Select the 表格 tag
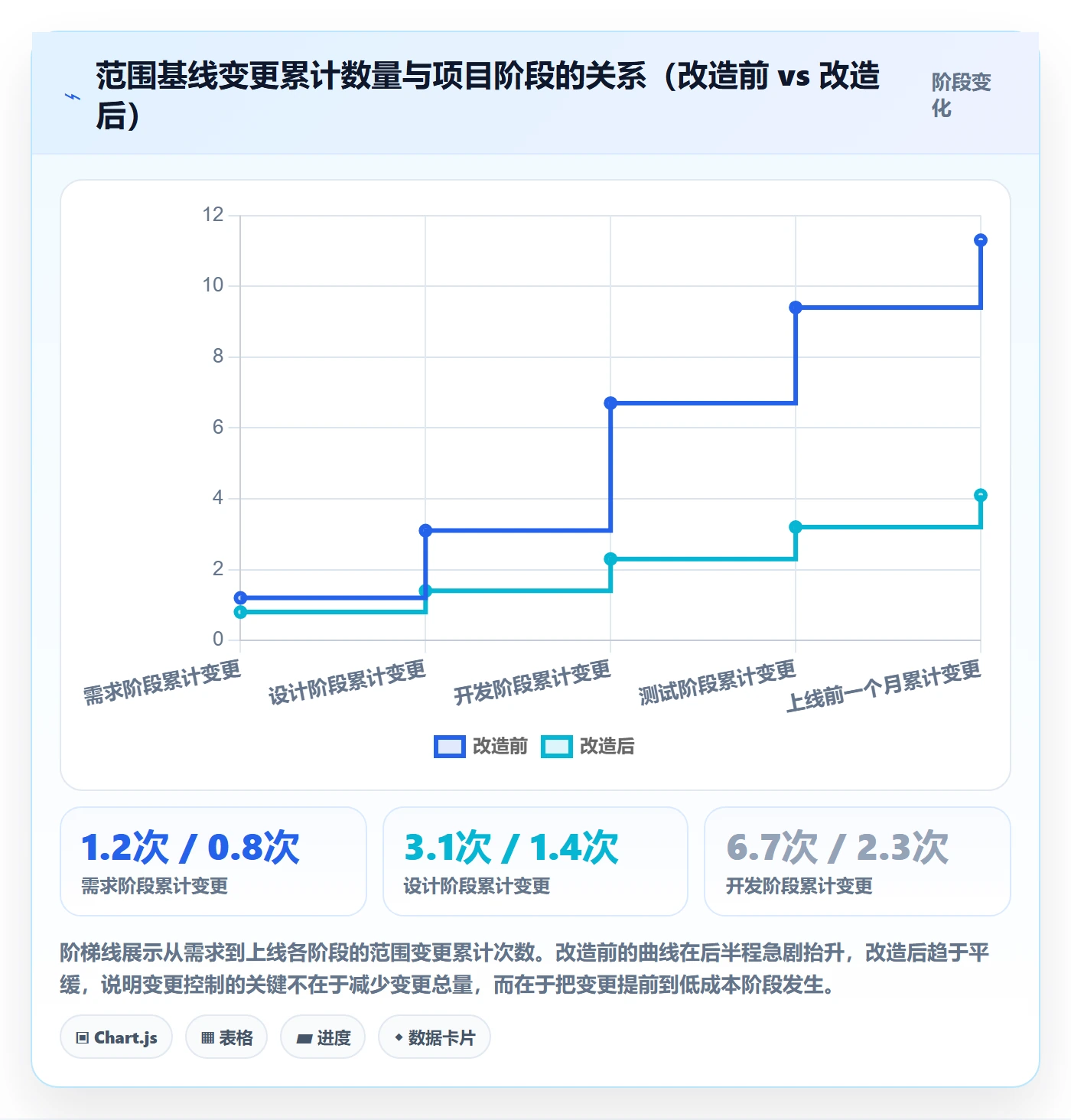The height and width of the screenshot is (1120, 1071). coord(226,1037)
